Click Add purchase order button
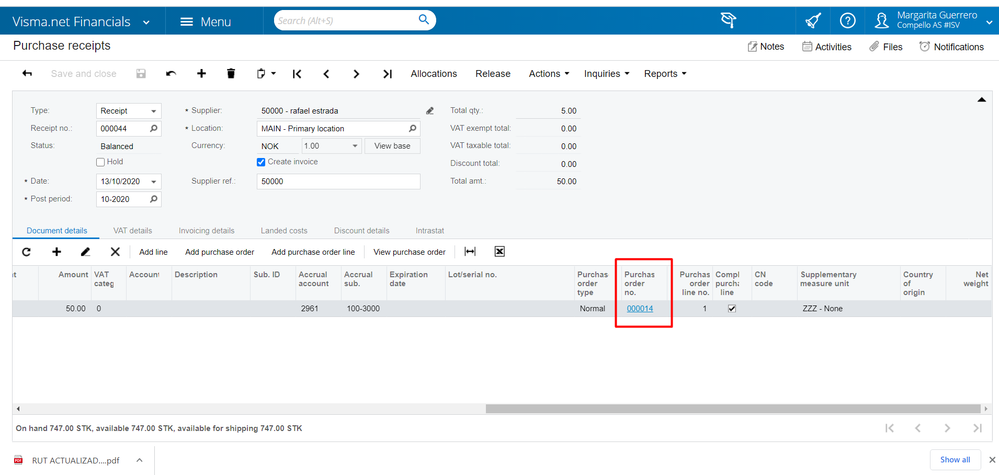 tap(220, 252)
